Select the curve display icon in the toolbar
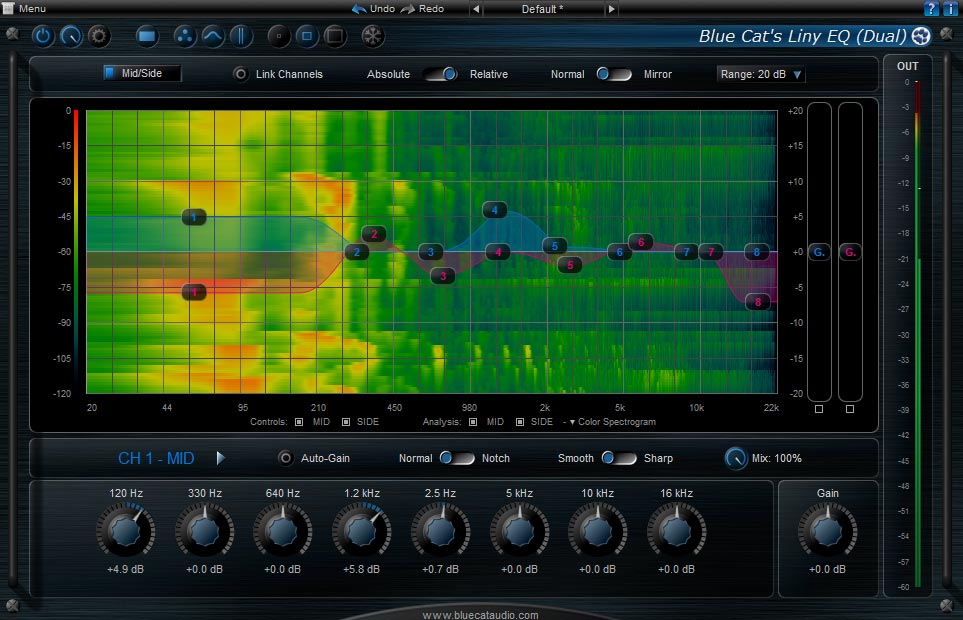 tap(213, 36)
